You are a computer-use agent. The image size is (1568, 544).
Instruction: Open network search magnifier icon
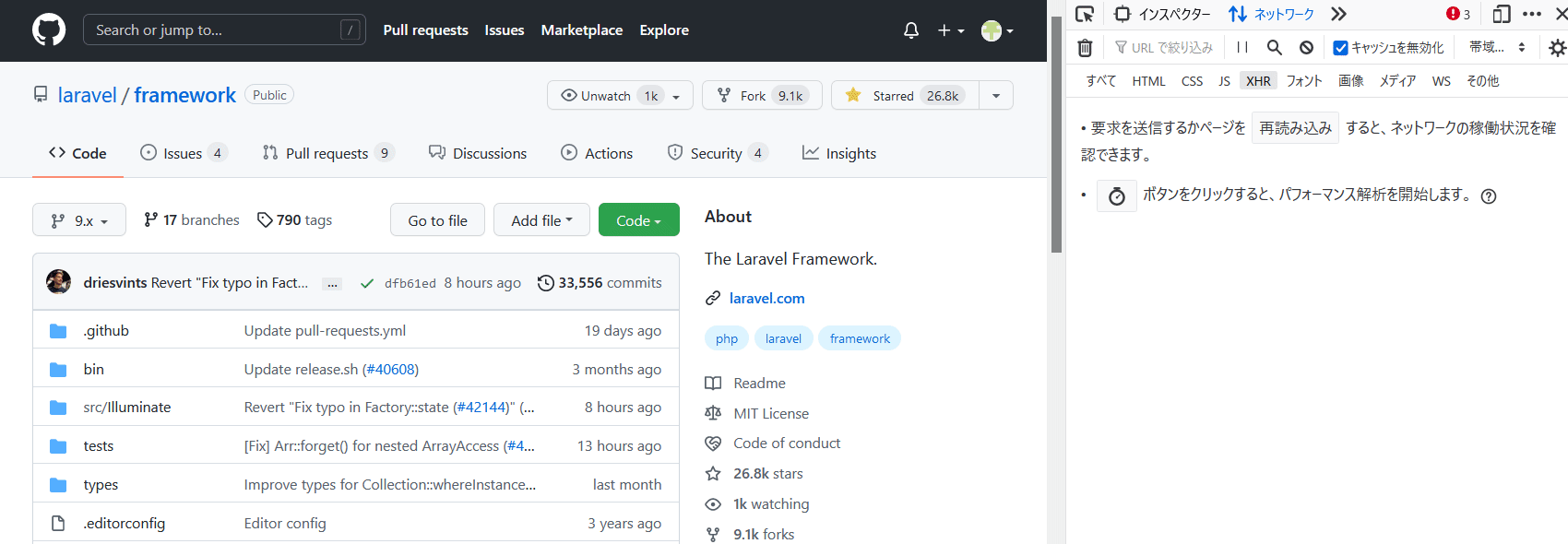(x=1274, y=47)
